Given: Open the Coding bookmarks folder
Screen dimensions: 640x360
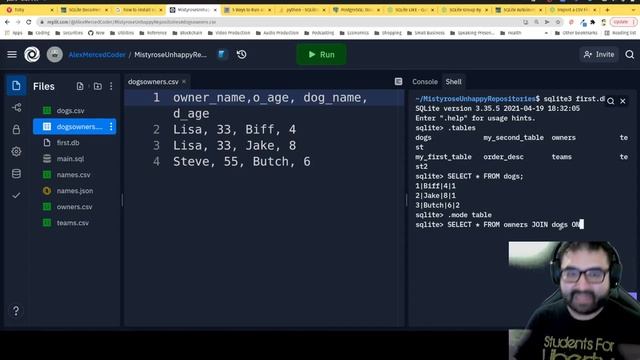Looking at the screenshot, I should click(x=39, y=33).
